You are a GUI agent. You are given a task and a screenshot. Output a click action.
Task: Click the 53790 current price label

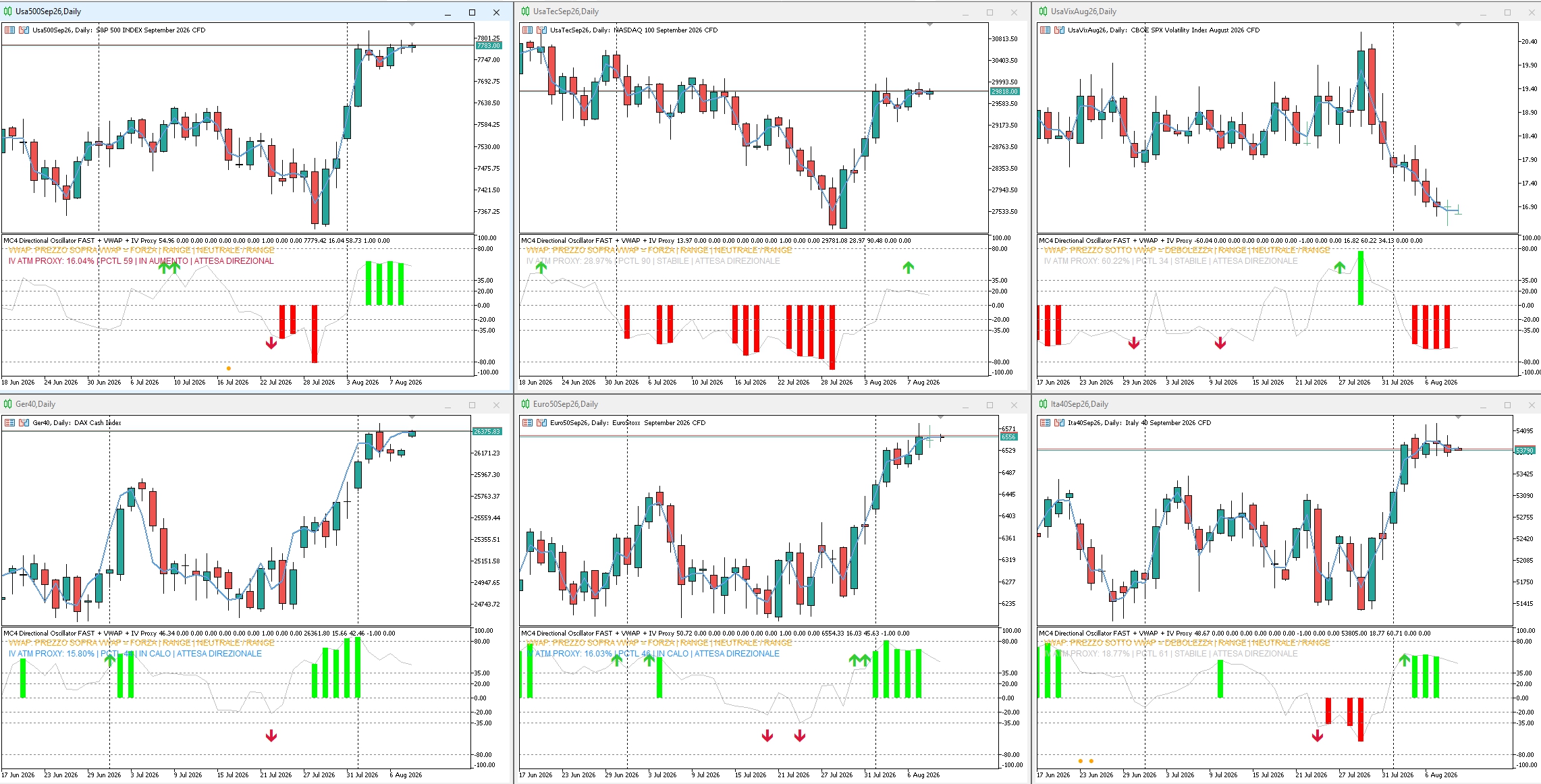coord(1525,450)
